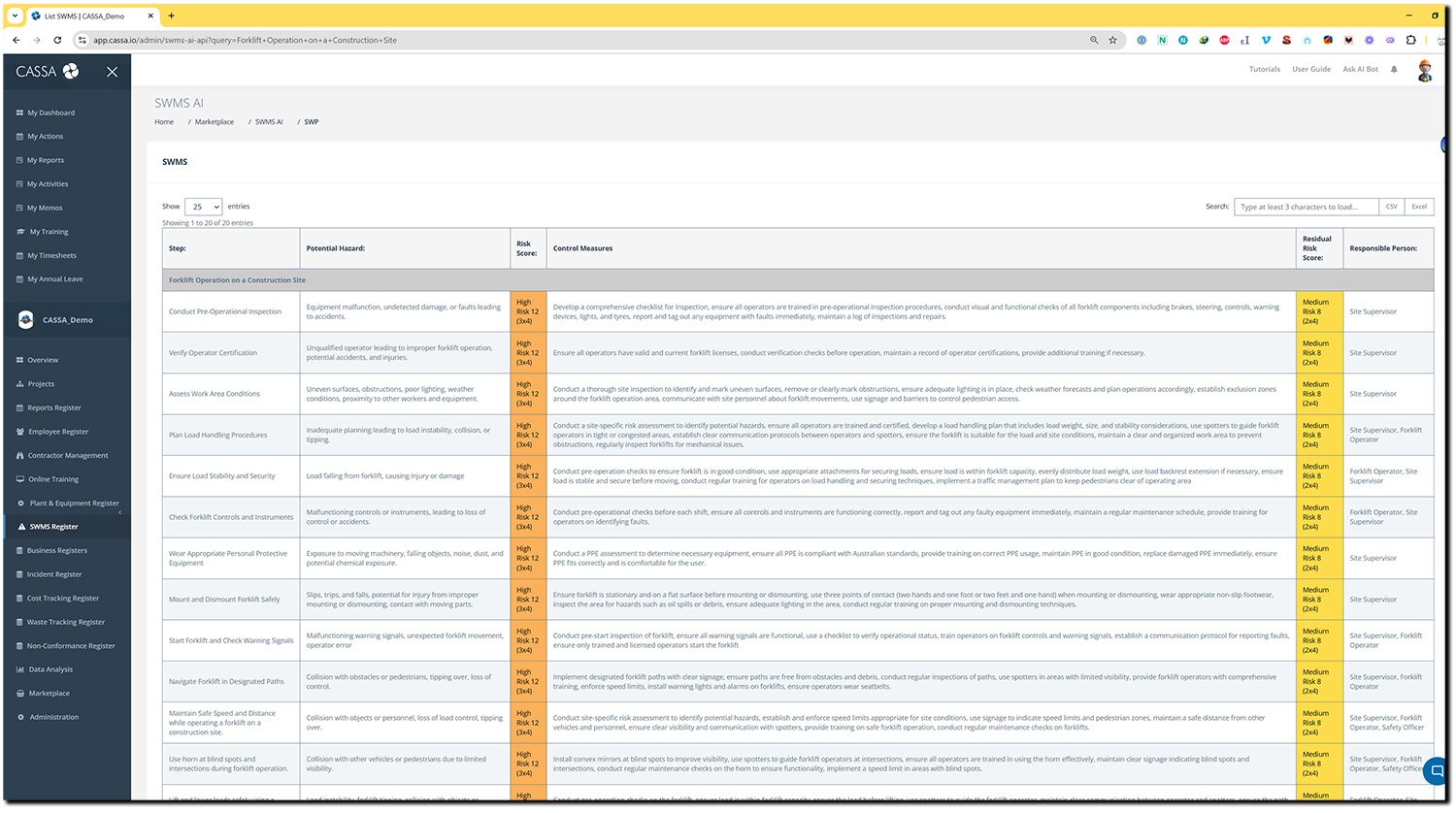Open the chat widget bubble icon
1456x813 pixels.
[1438, 772]
